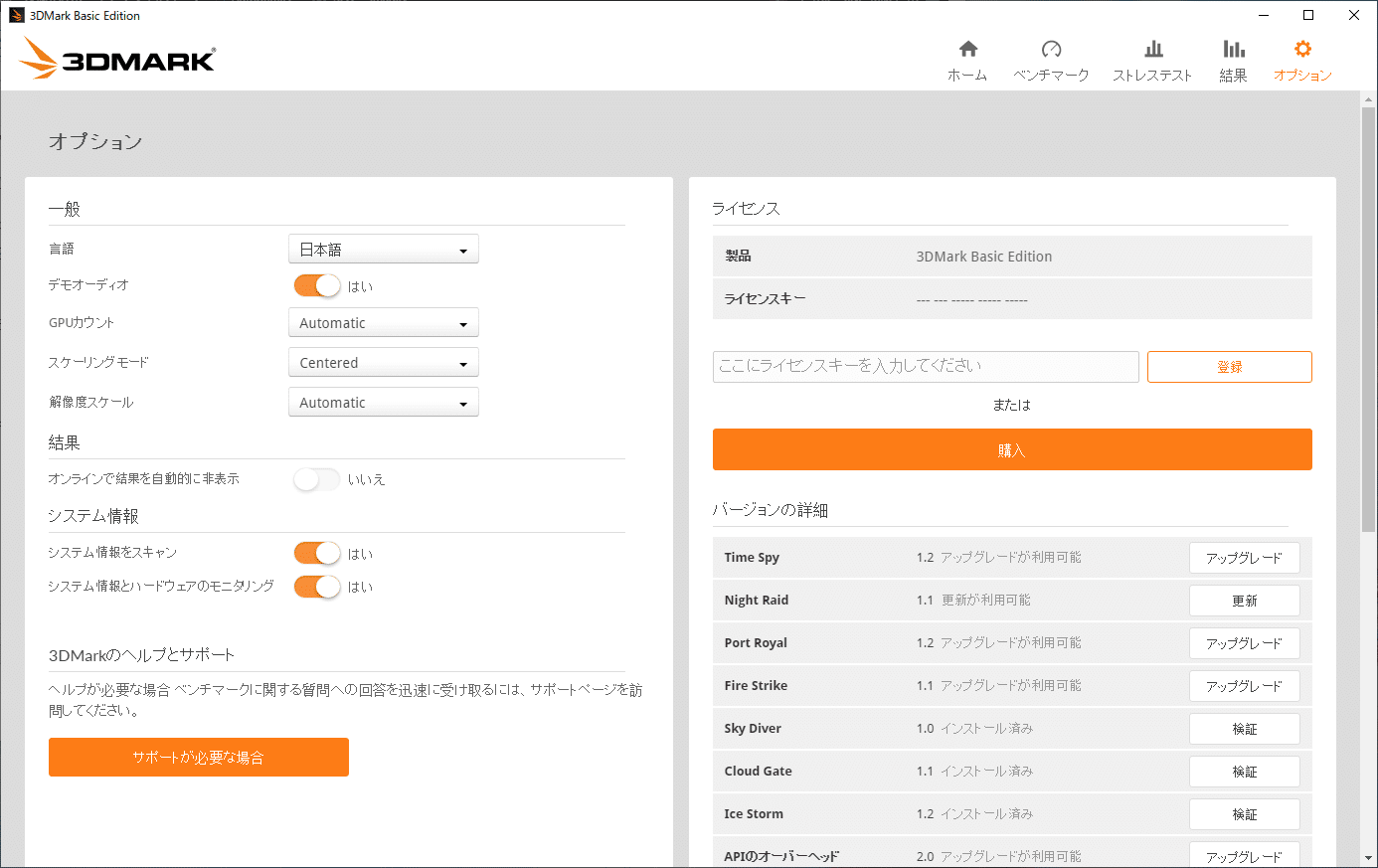Click the 'Ice Storm' row name
The image size is (1378, 868).
click(754, 814)
